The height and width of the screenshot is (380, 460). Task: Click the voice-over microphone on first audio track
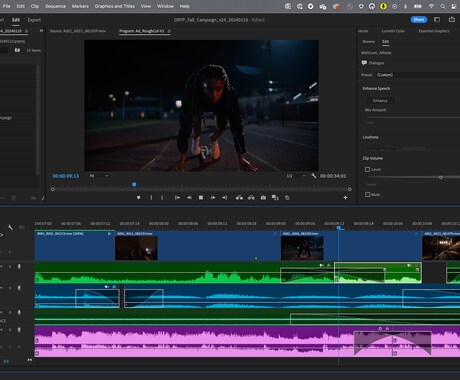point(19,266)
